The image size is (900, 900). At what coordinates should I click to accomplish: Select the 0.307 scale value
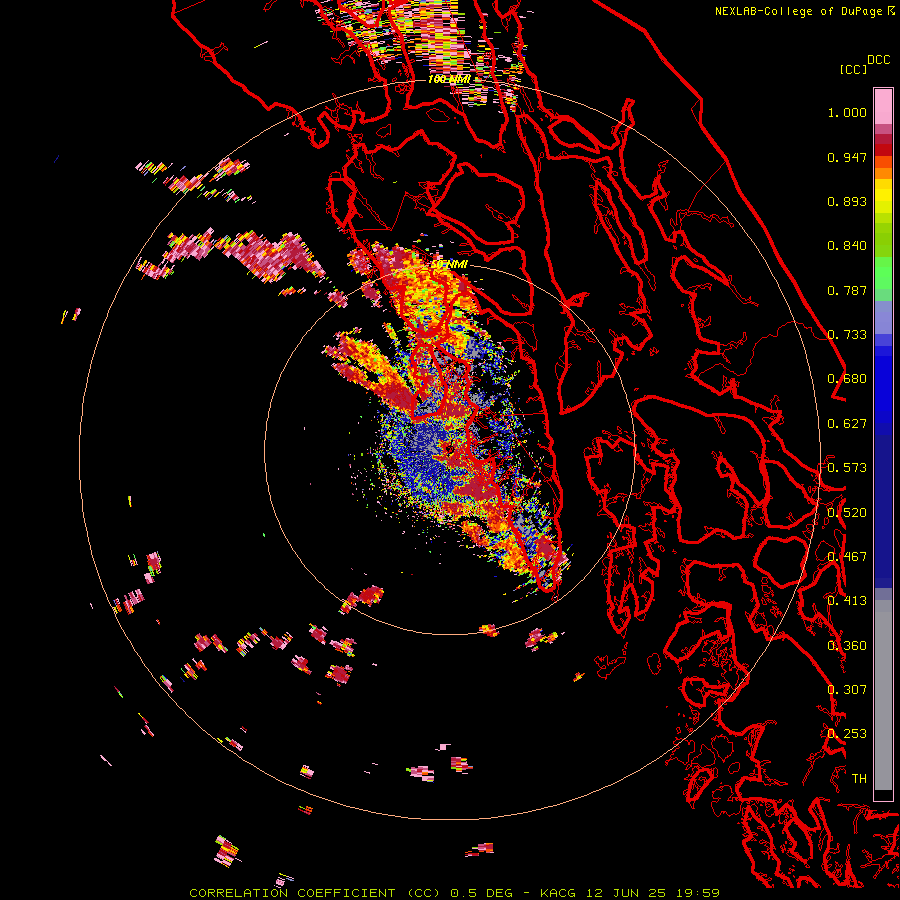tap(847, 690)
